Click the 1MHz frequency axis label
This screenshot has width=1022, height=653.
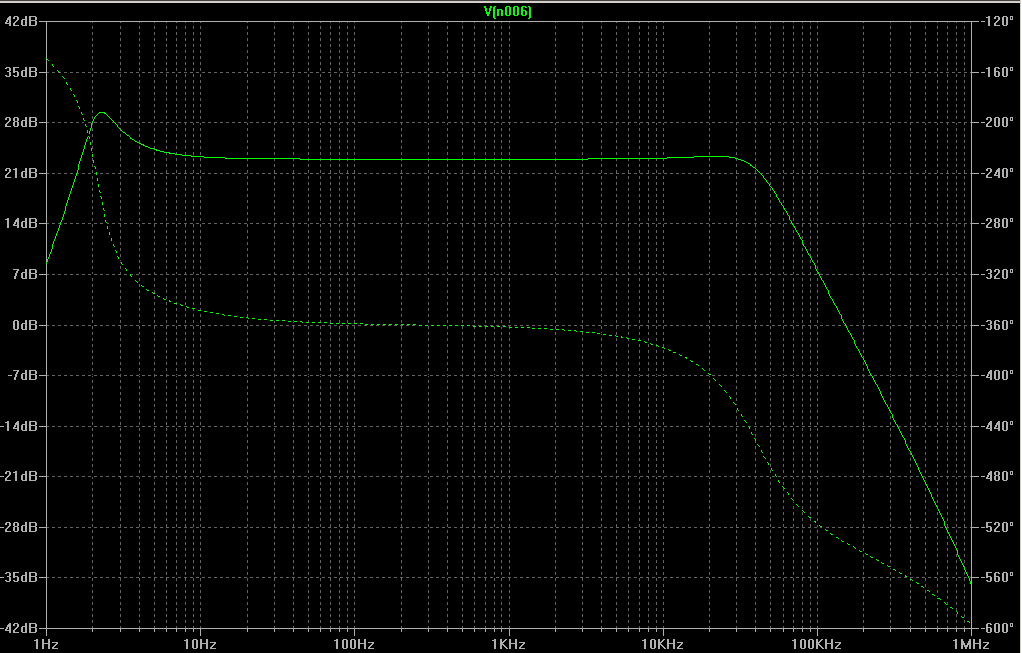(971, 645)
